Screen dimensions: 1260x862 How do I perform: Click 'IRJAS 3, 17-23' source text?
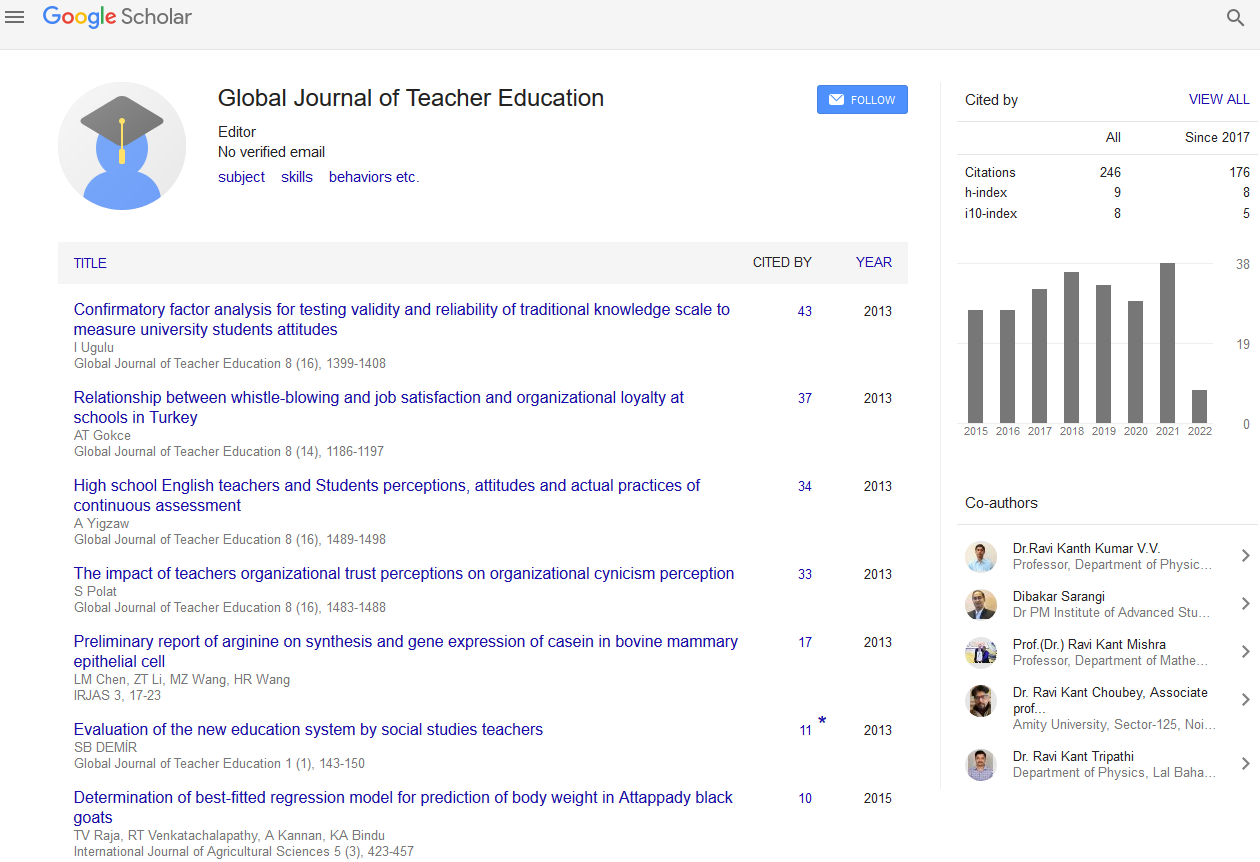click(x=119, y=695)
